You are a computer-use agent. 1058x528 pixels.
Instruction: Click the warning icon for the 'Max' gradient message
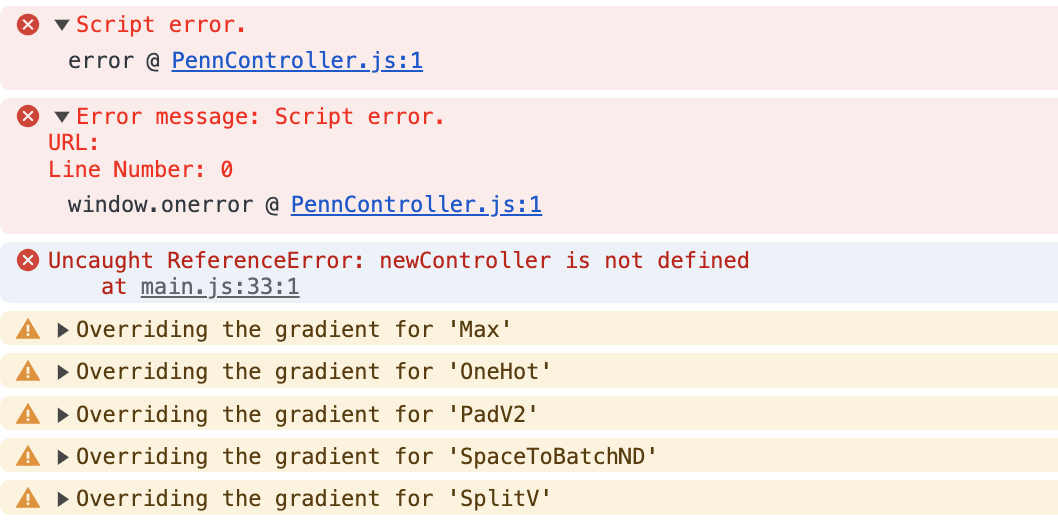coord(28,329)
